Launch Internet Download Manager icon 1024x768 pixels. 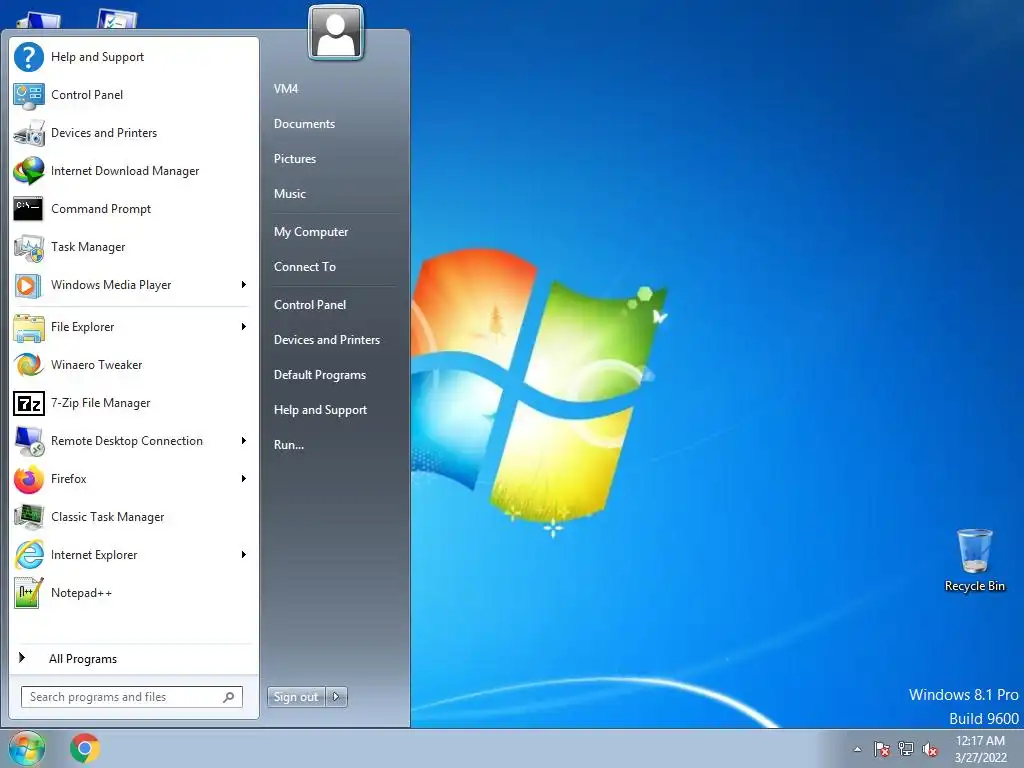[x=29, y=171]
